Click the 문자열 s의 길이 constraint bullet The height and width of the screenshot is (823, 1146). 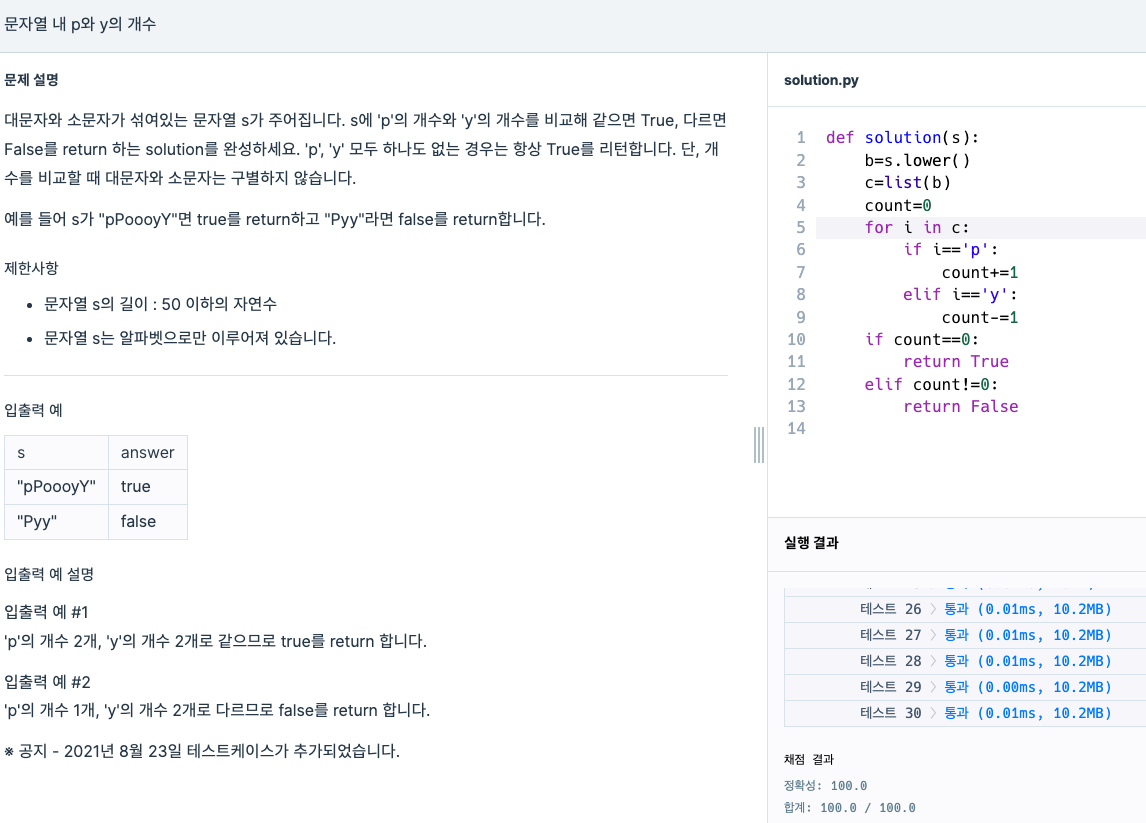point(160,304)
